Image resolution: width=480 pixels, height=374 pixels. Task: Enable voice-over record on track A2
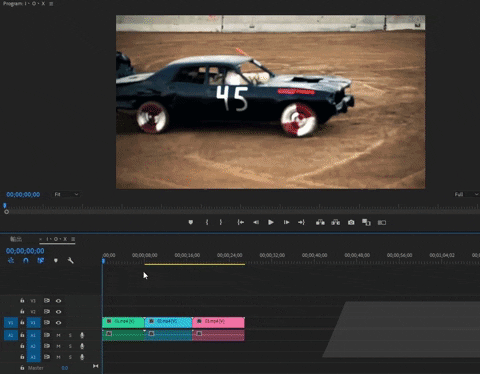(x=82, y=346)
